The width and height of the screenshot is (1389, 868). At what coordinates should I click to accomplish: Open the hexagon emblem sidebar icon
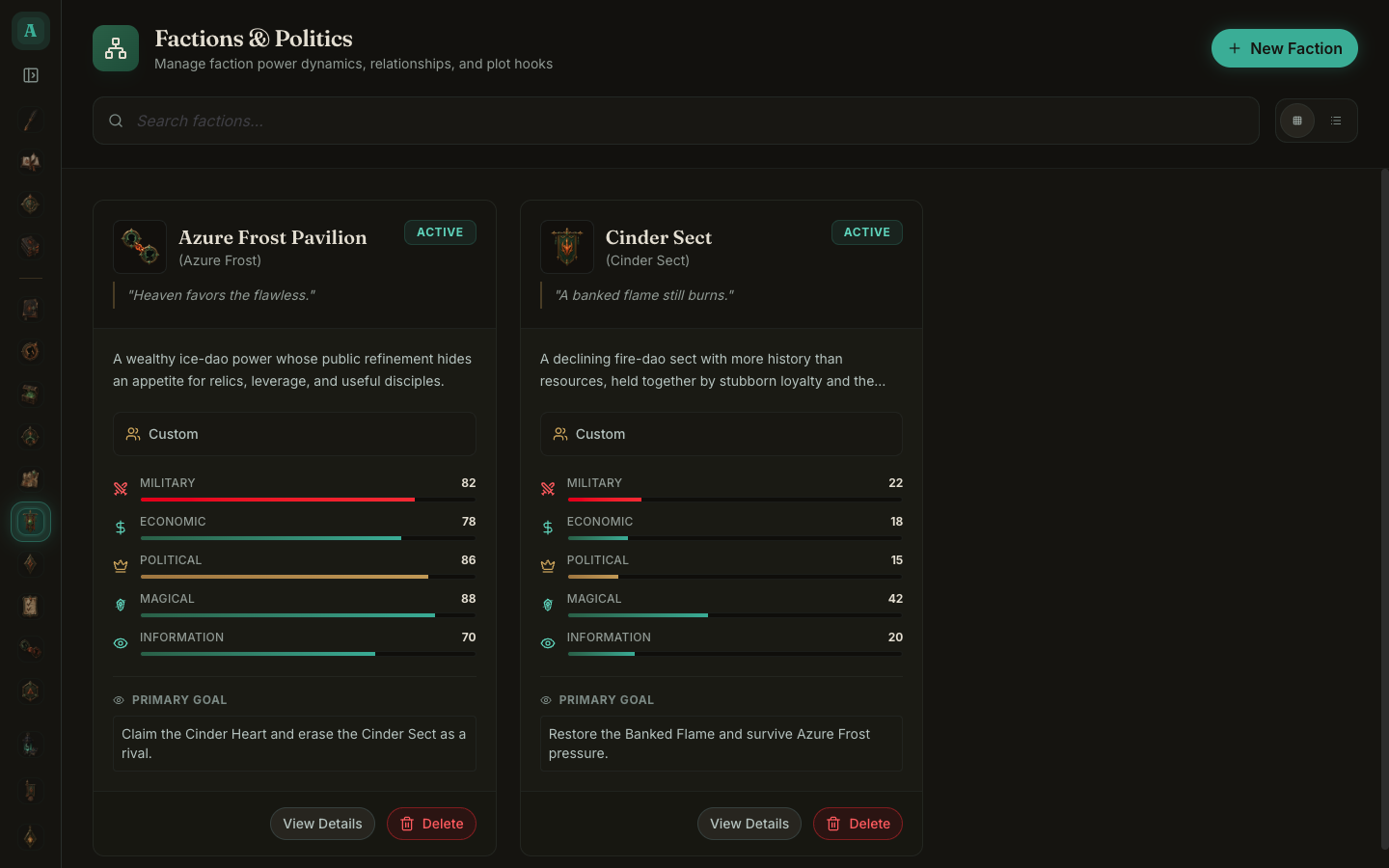coord(30,691)
